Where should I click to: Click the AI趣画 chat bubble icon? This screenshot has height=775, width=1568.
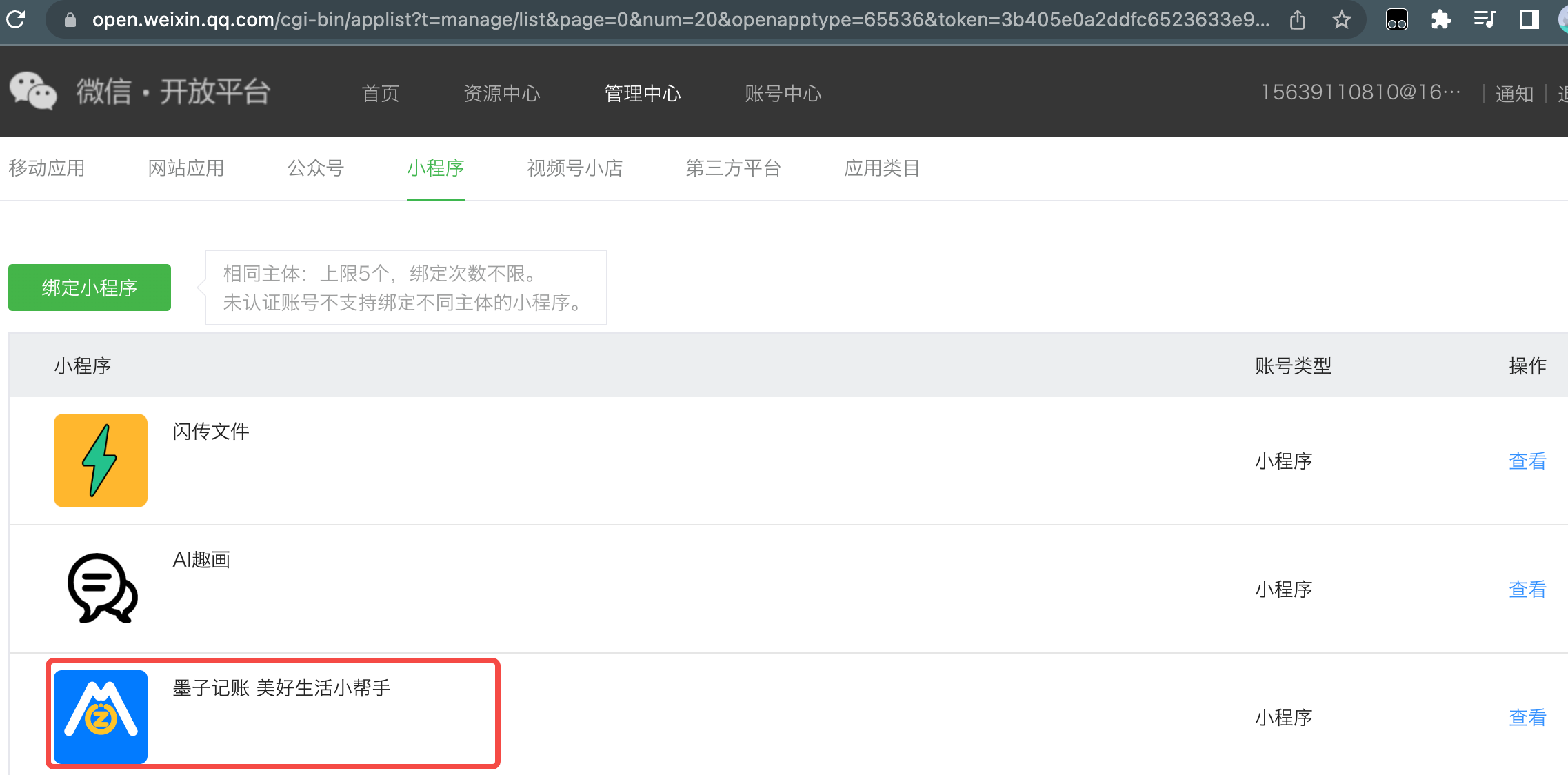click(x=101, y=588)
